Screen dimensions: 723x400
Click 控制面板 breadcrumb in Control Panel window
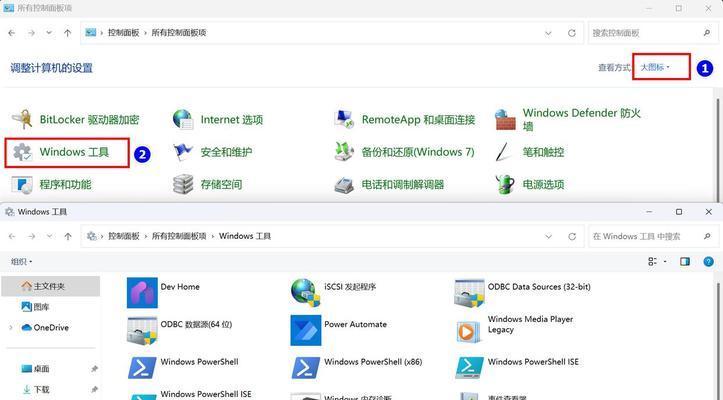click(124, 33)
